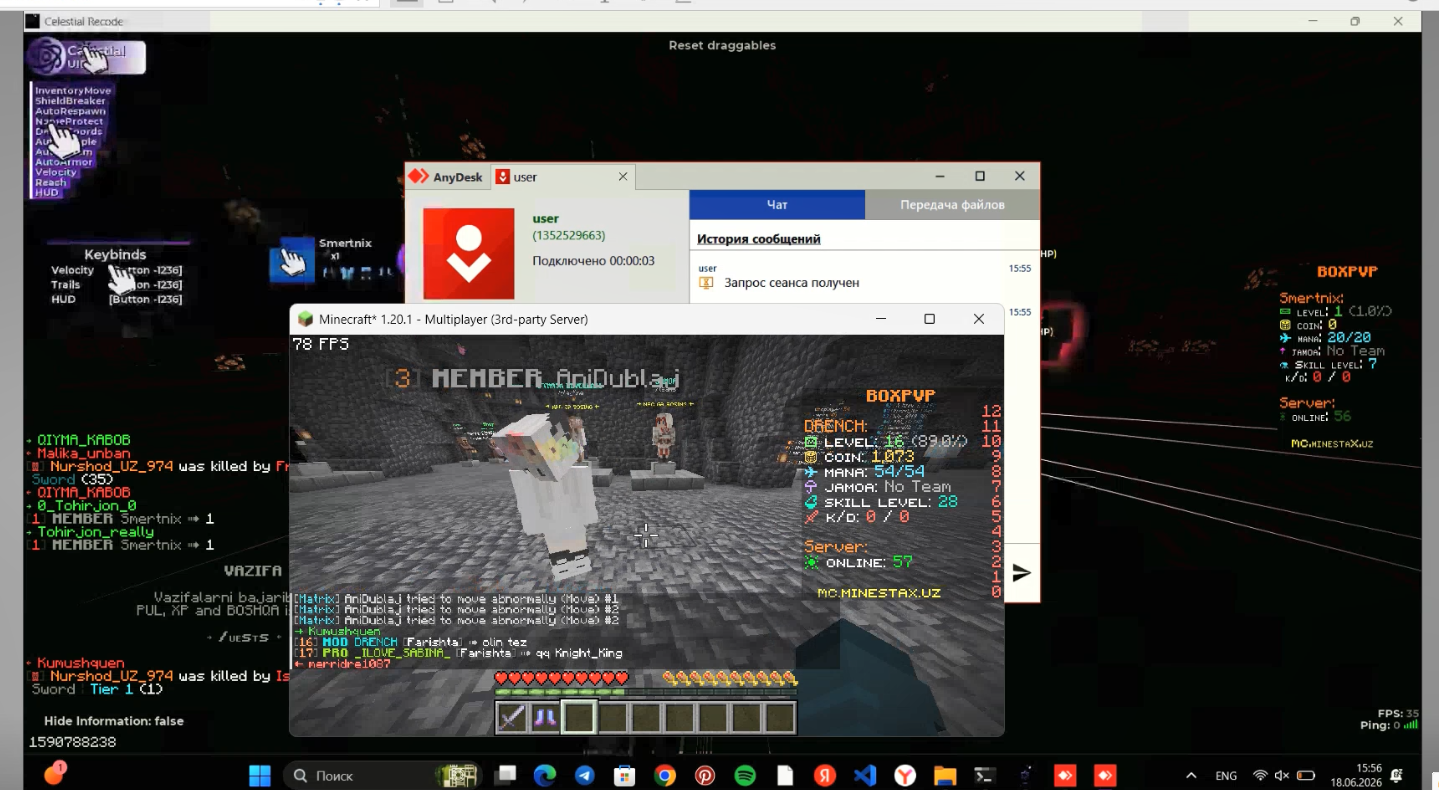Open the Terminal taskbar icon

coord(984,775)
